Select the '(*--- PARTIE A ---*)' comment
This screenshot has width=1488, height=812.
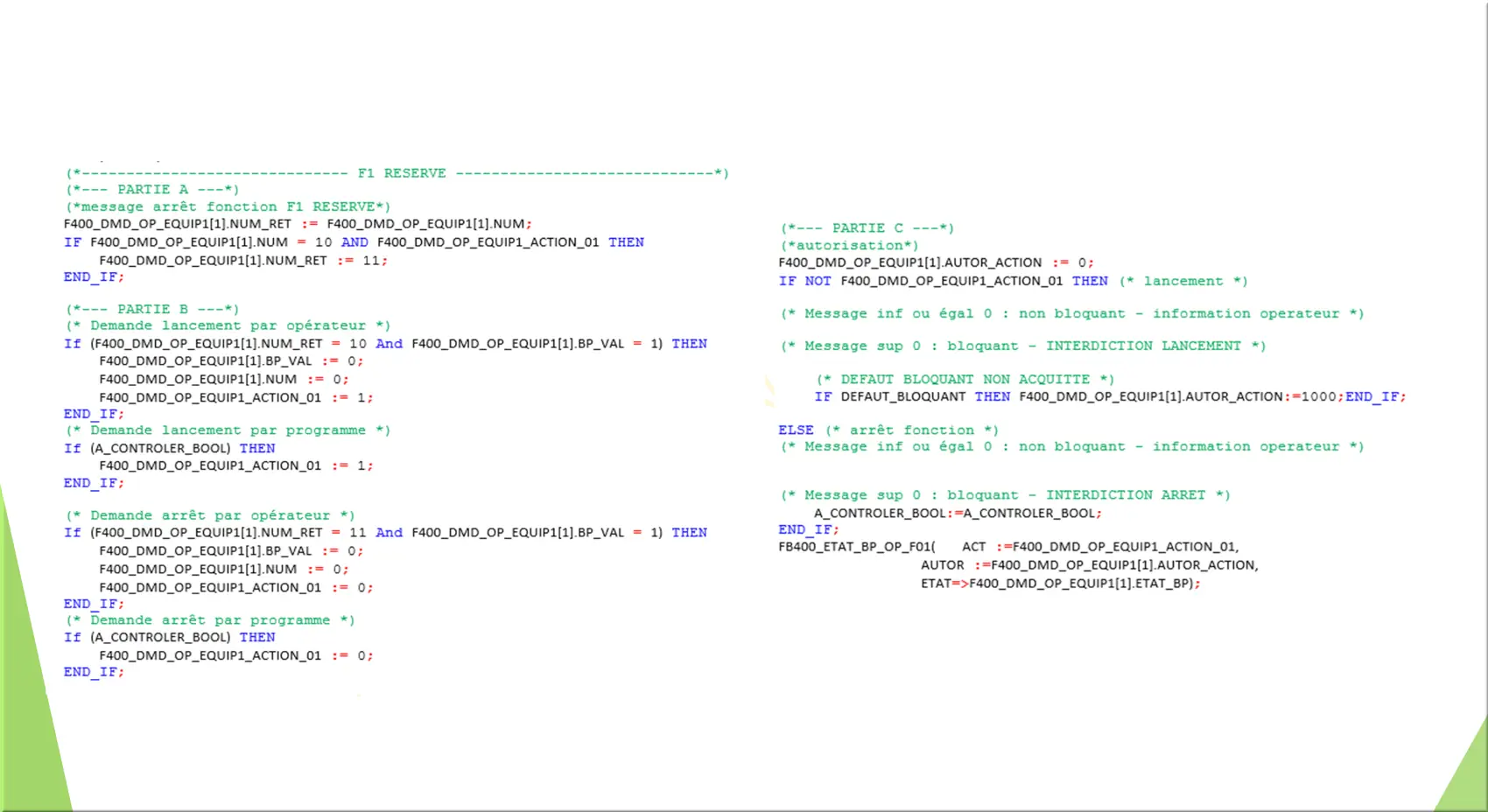[152, 189]
